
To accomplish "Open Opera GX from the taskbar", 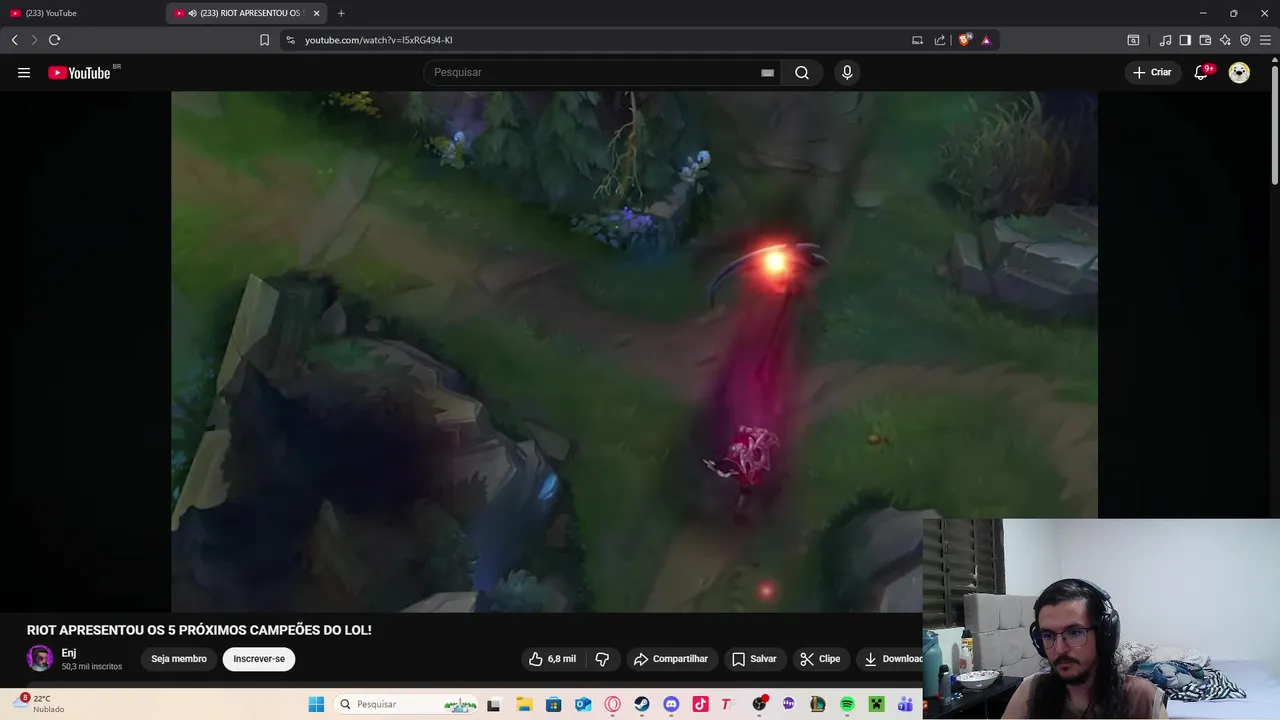I will pyautogui.click(x=612, y=704).
